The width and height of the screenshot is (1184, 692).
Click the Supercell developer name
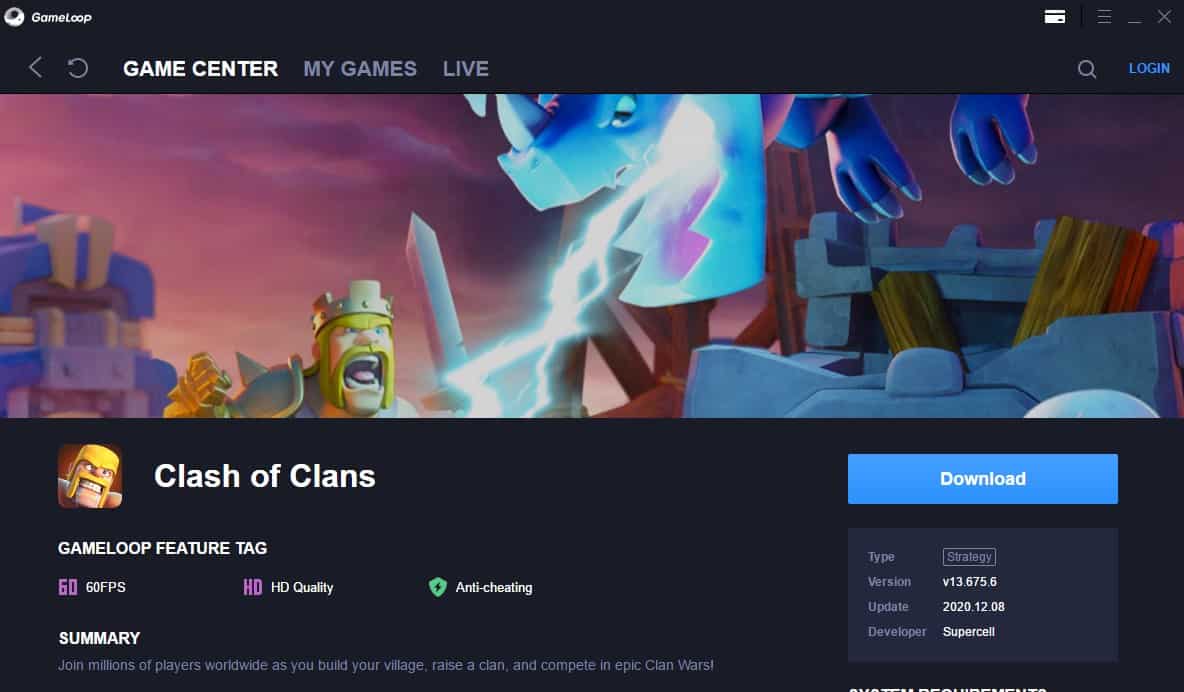(968, 632)
